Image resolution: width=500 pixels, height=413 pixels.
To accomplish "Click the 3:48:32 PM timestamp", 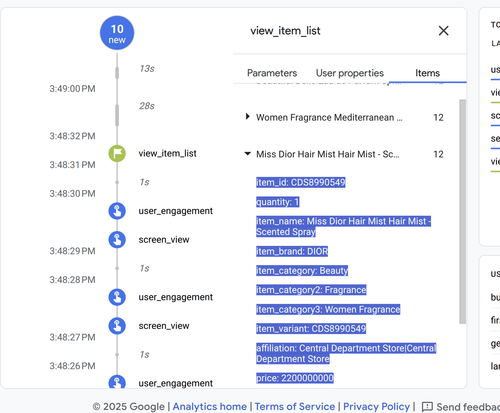I will [72, 136].
